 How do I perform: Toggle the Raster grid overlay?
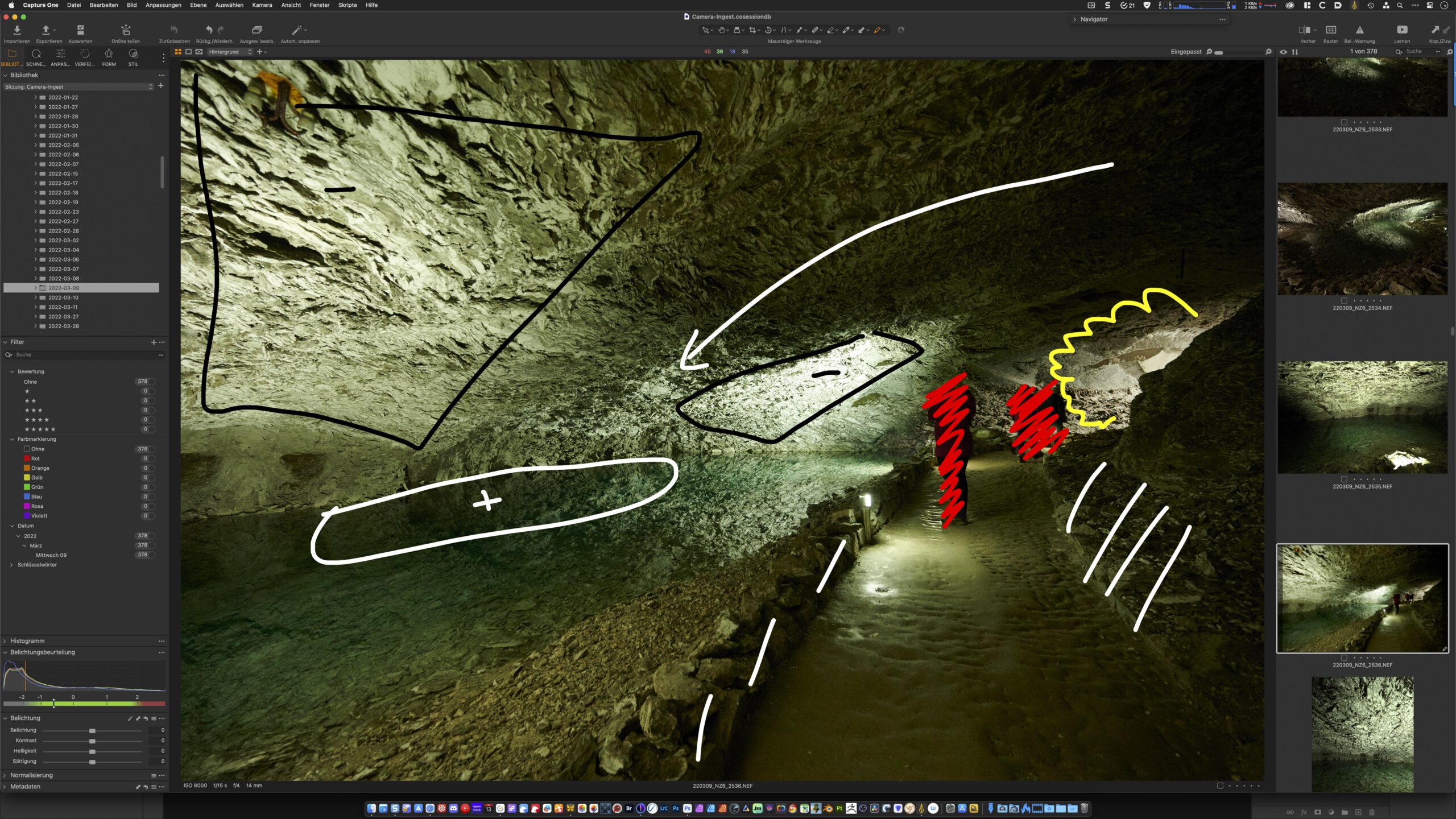point(1331,30)
